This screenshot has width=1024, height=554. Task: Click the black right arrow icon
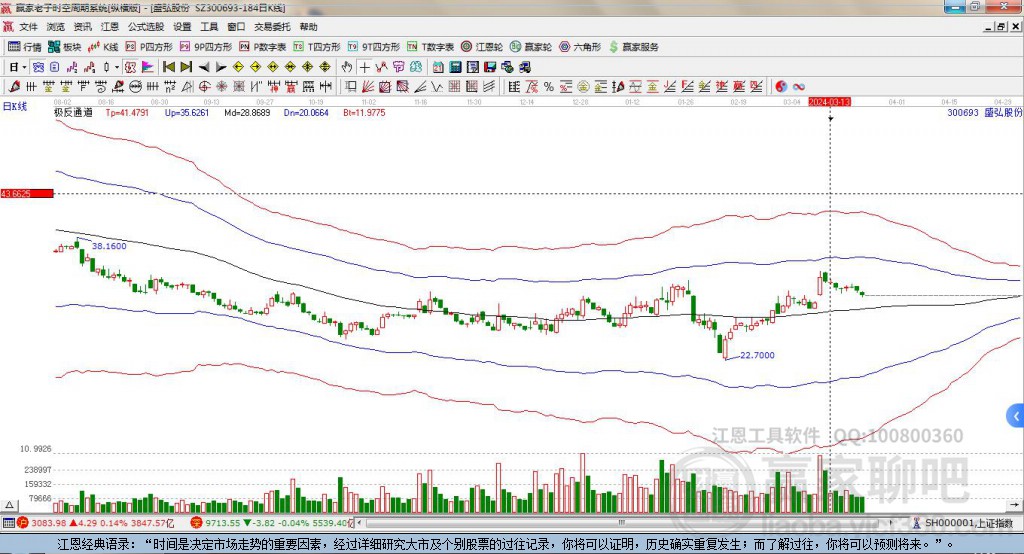(x=221, y=67)
